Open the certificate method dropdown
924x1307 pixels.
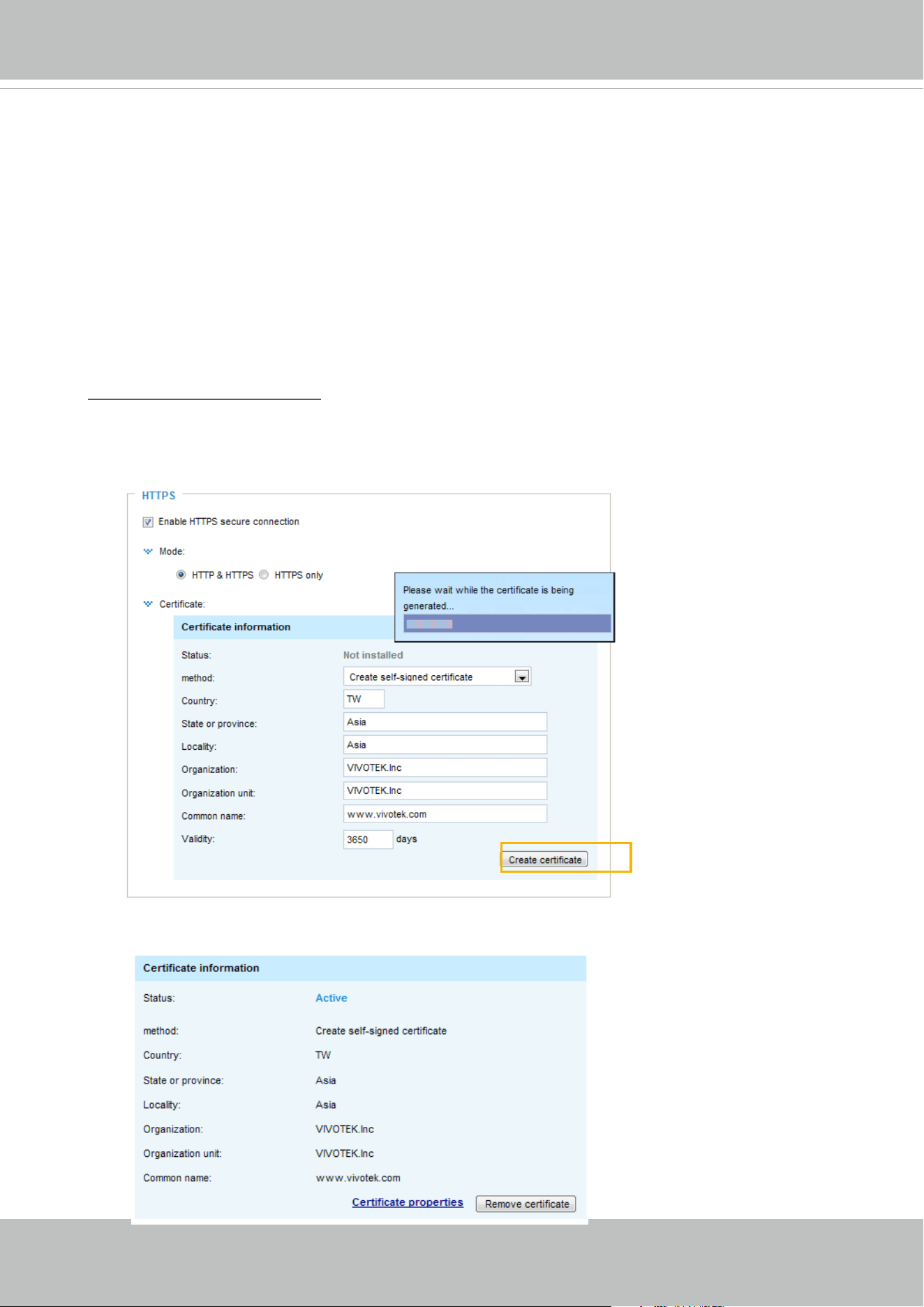[438, 677]
